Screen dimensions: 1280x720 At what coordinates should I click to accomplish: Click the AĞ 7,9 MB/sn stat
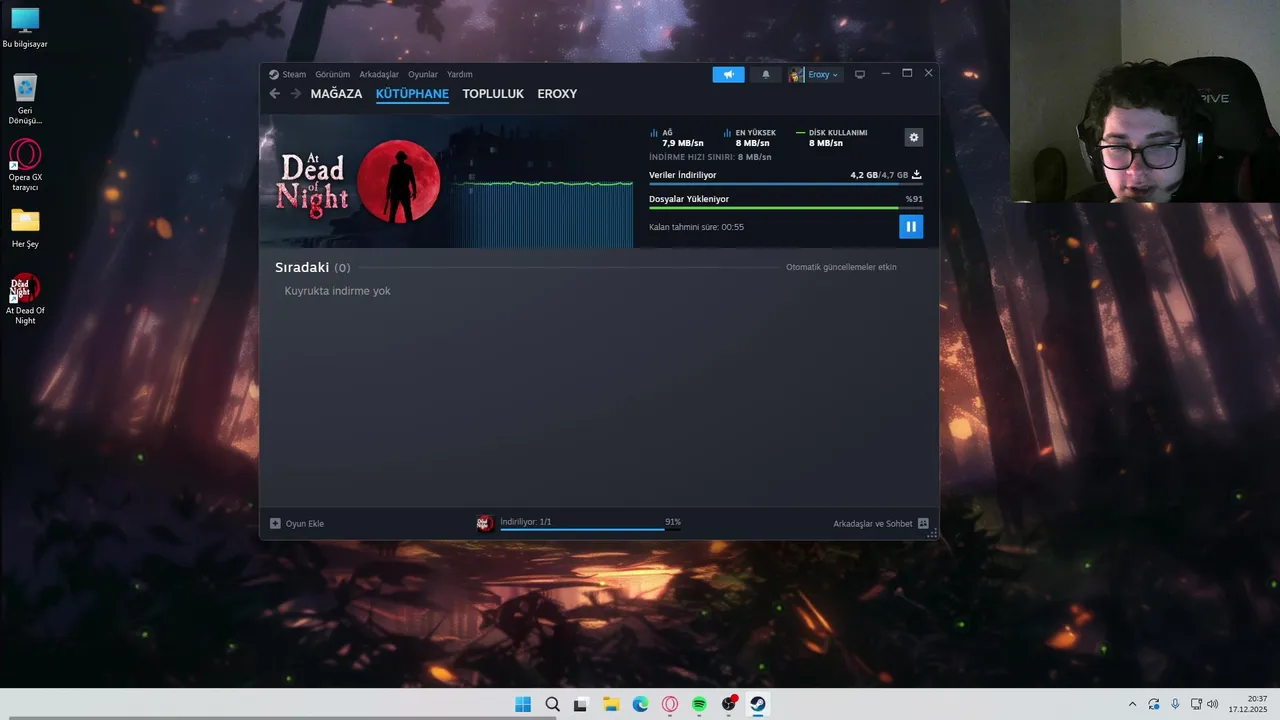coord(677,138)
